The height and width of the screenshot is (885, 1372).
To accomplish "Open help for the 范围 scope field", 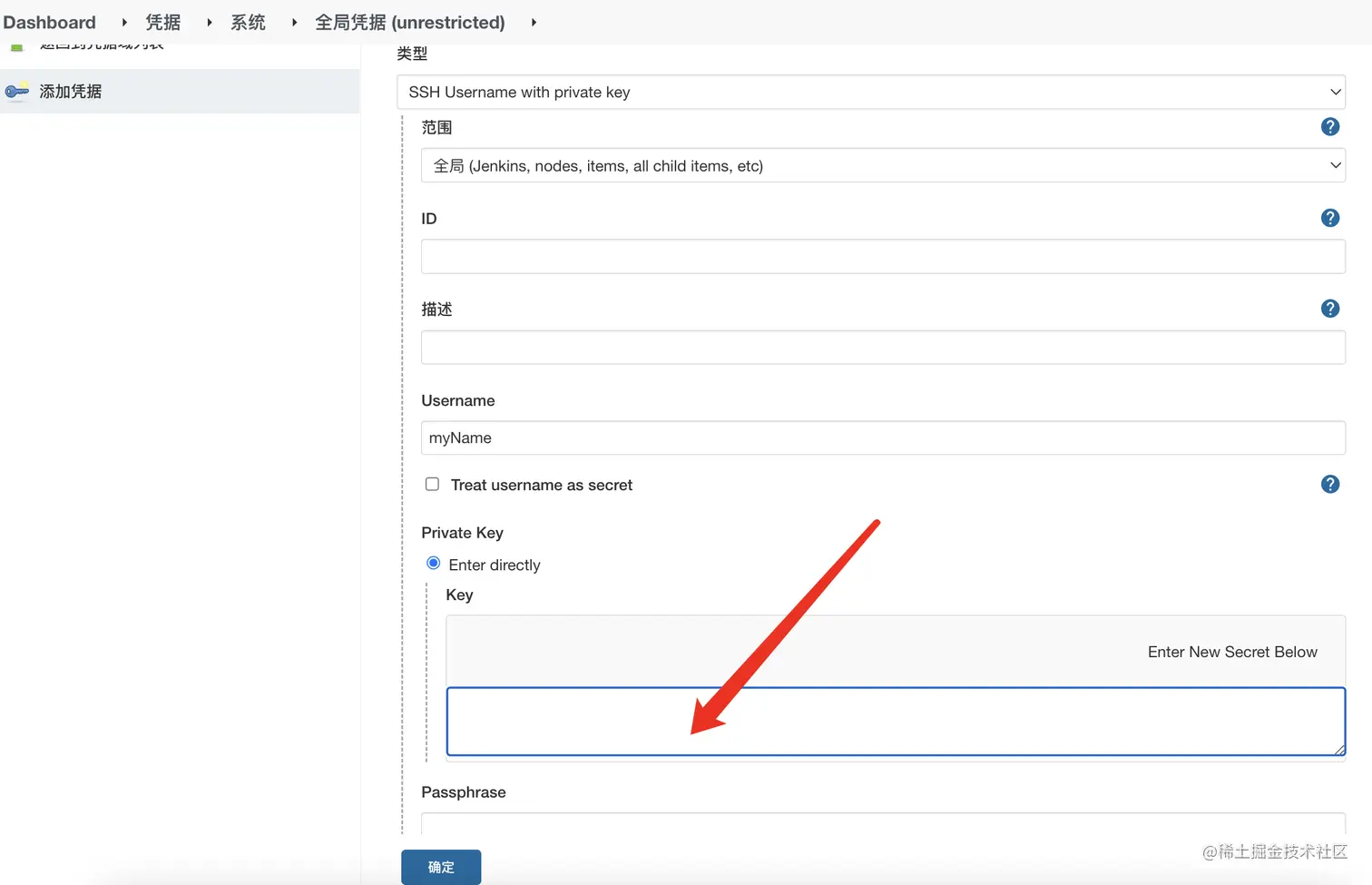I will click(x=1330, y=127).
